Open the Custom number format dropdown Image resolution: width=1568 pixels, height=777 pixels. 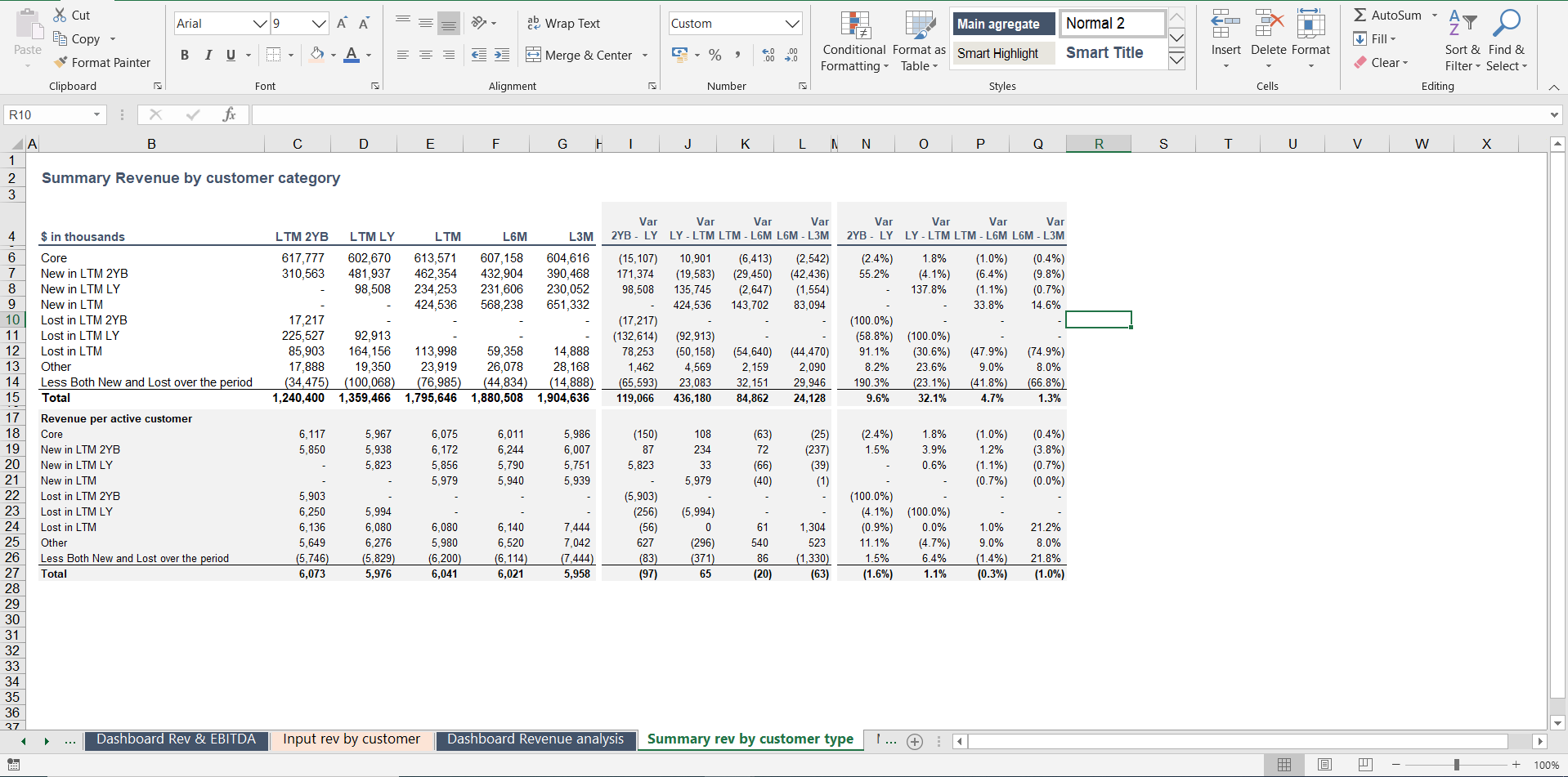[792, 24]
